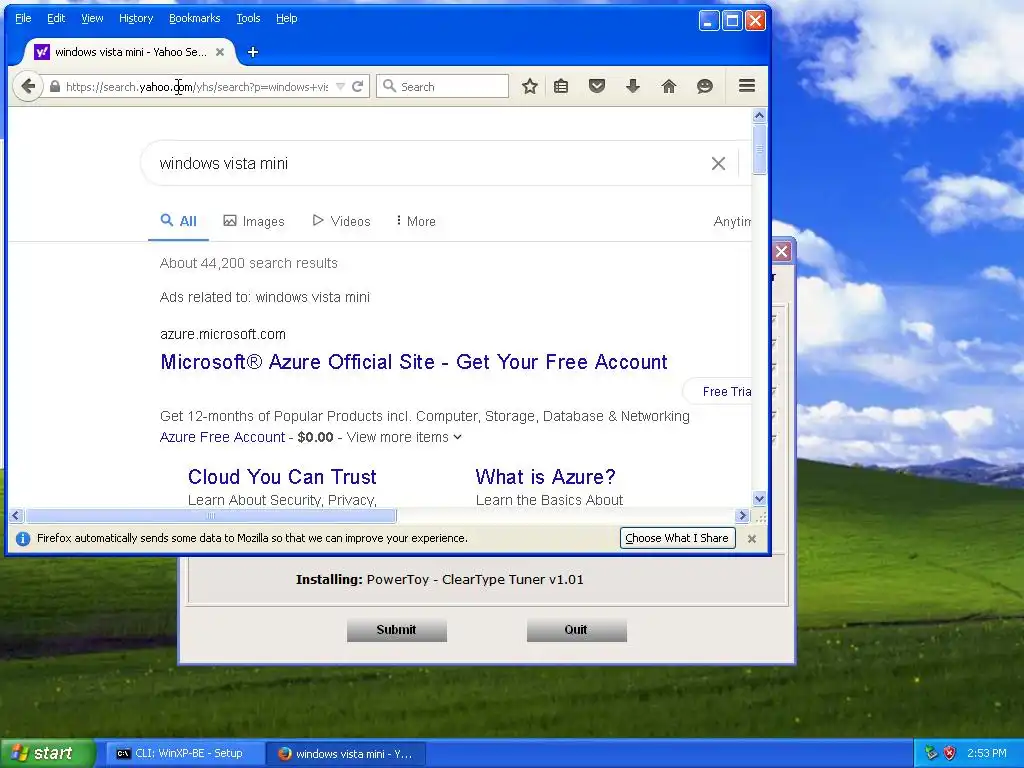This screenshot has height=768, width=1024.
Task: Expand View more items under Azure ad
Action: (x=404, y=437)
